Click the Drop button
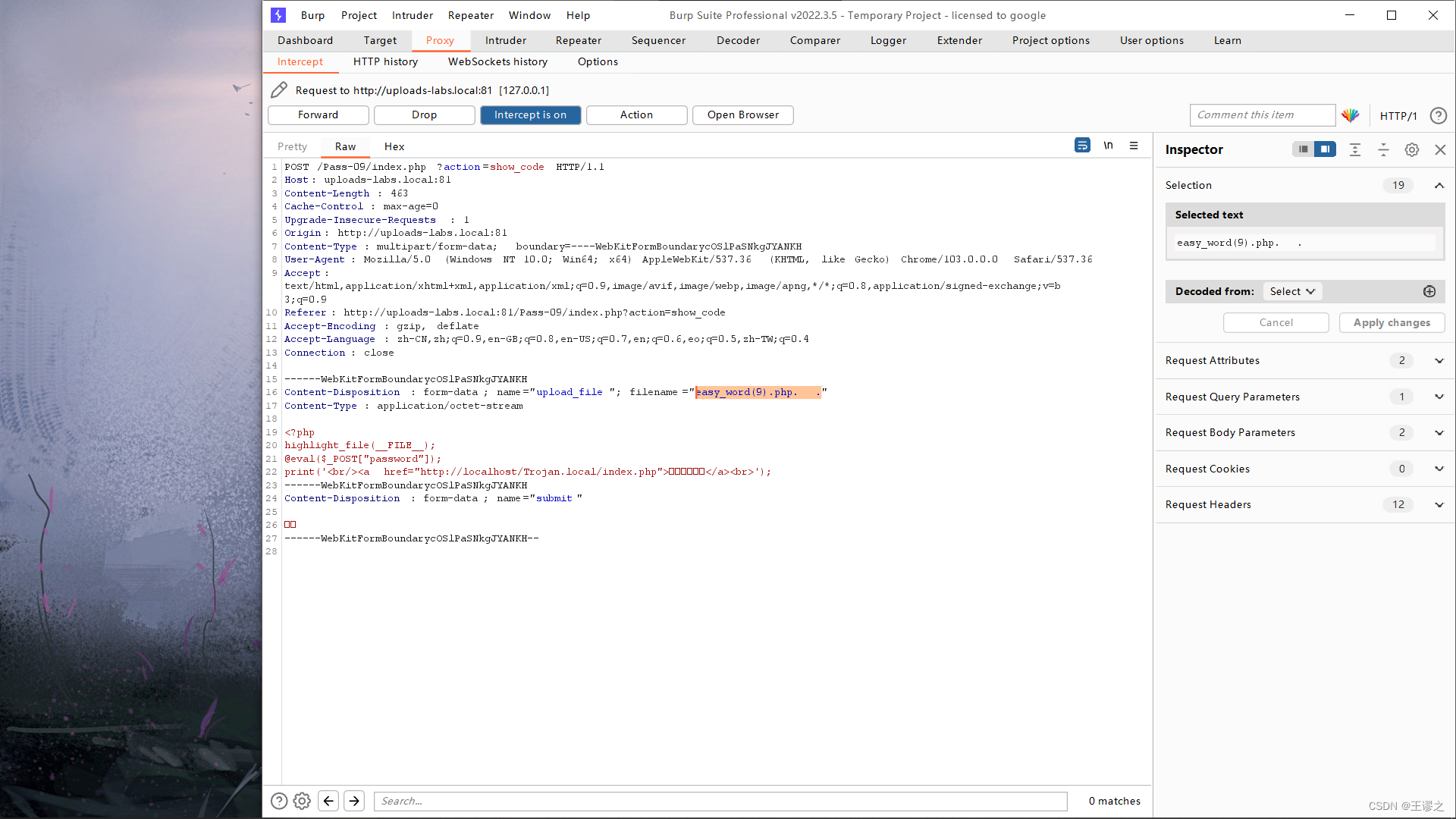The height and width of the screenshot is (819, 1456). [424, 115]
